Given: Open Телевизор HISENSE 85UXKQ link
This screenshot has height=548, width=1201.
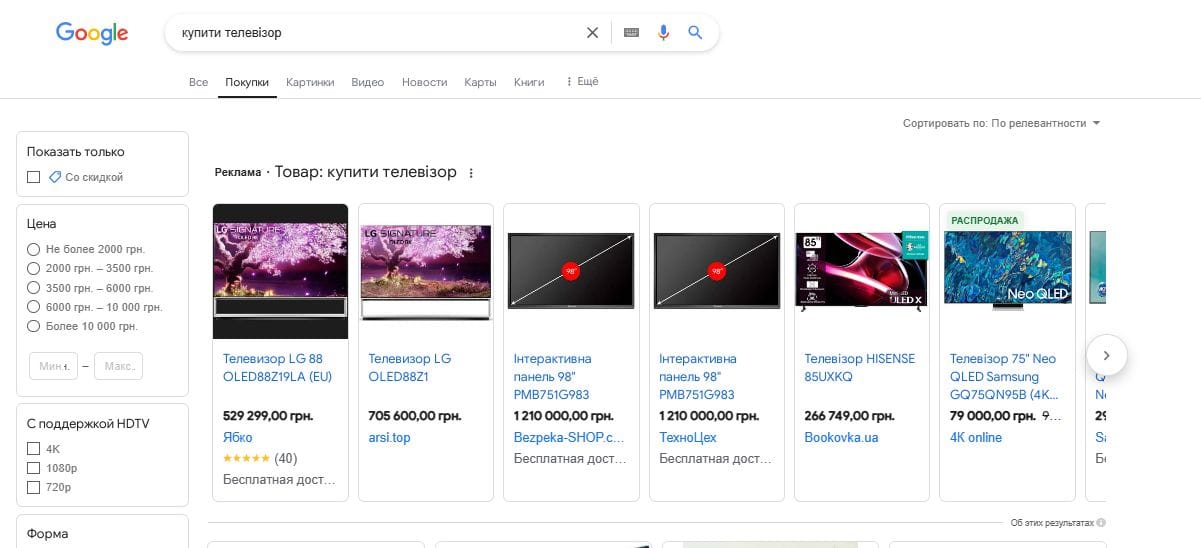Looking at the screenshot, I should [x=860, y=368].
